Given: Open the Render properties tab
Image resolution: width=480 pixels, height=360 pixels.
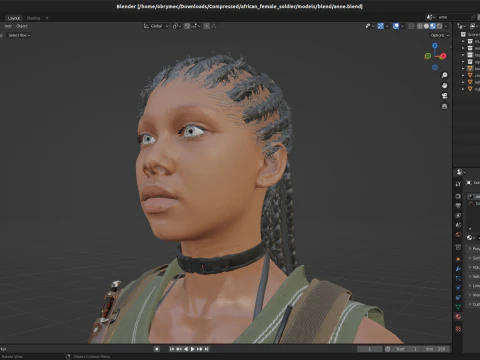Looking at the screenshot, I should (x=458, y=196).
